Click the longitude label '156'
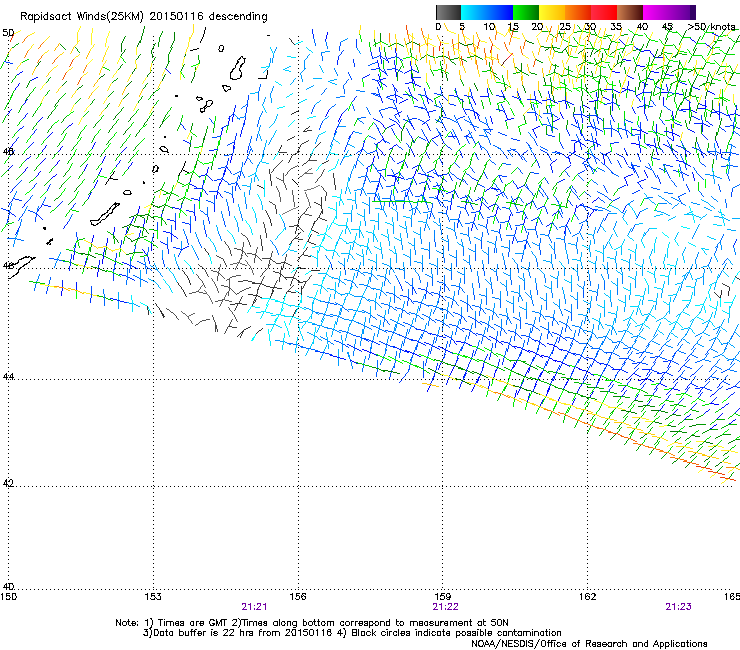Screen dimensions: 740x650 298,597
